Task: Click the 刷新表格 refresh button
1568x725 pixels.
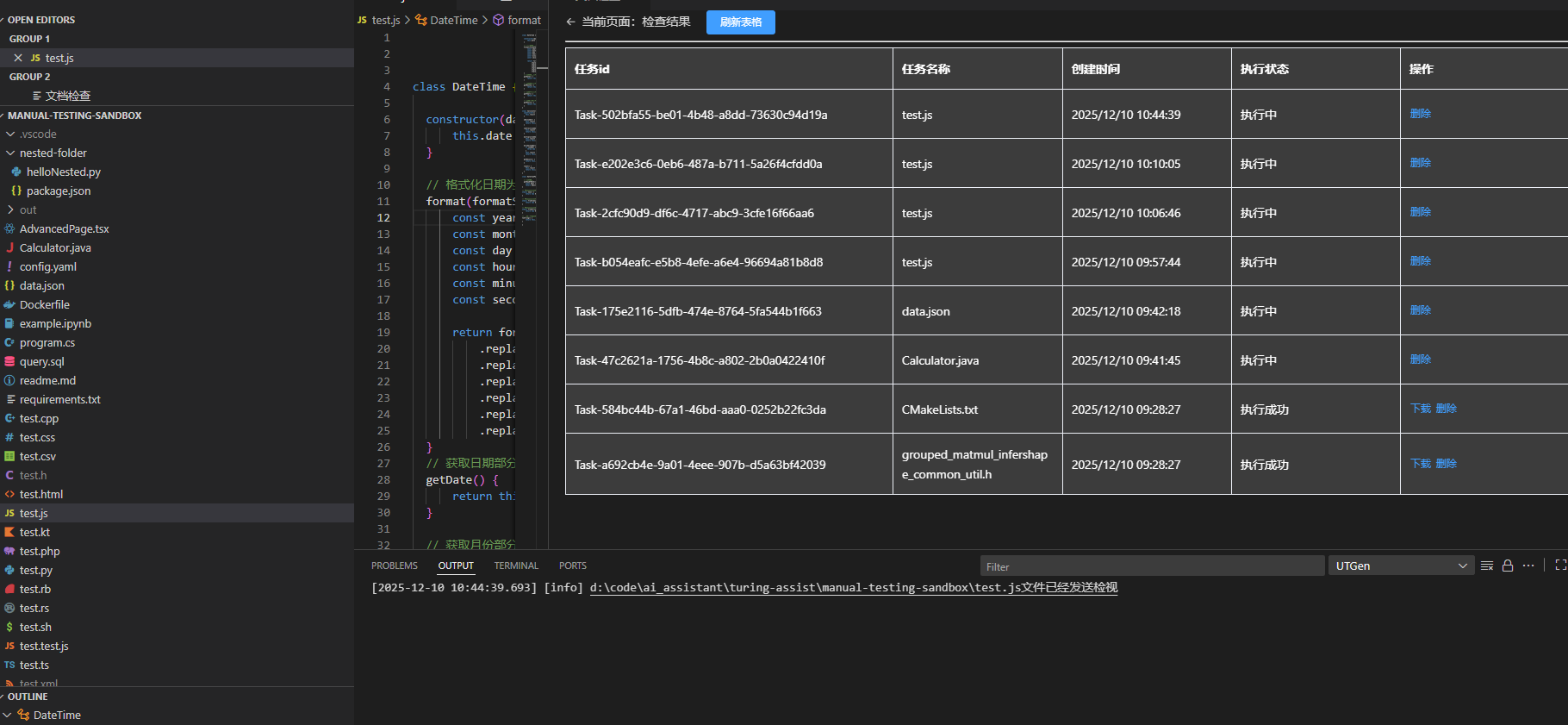Action: 740,22
